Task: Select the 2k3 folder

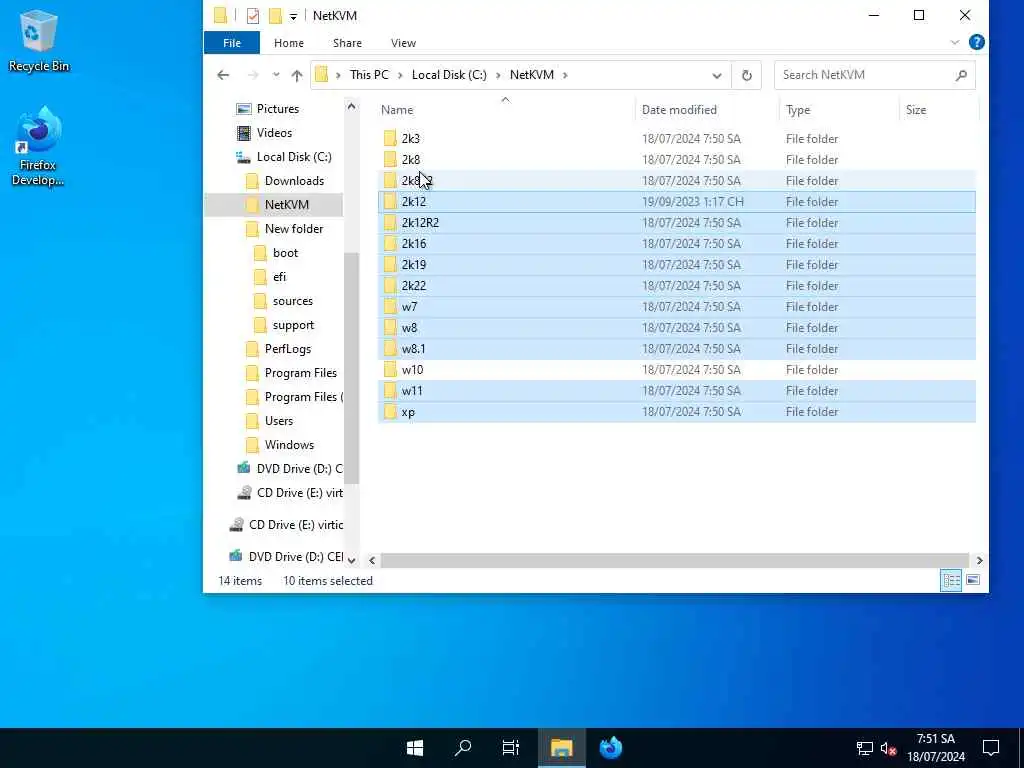Action: [x=677, y=138]
